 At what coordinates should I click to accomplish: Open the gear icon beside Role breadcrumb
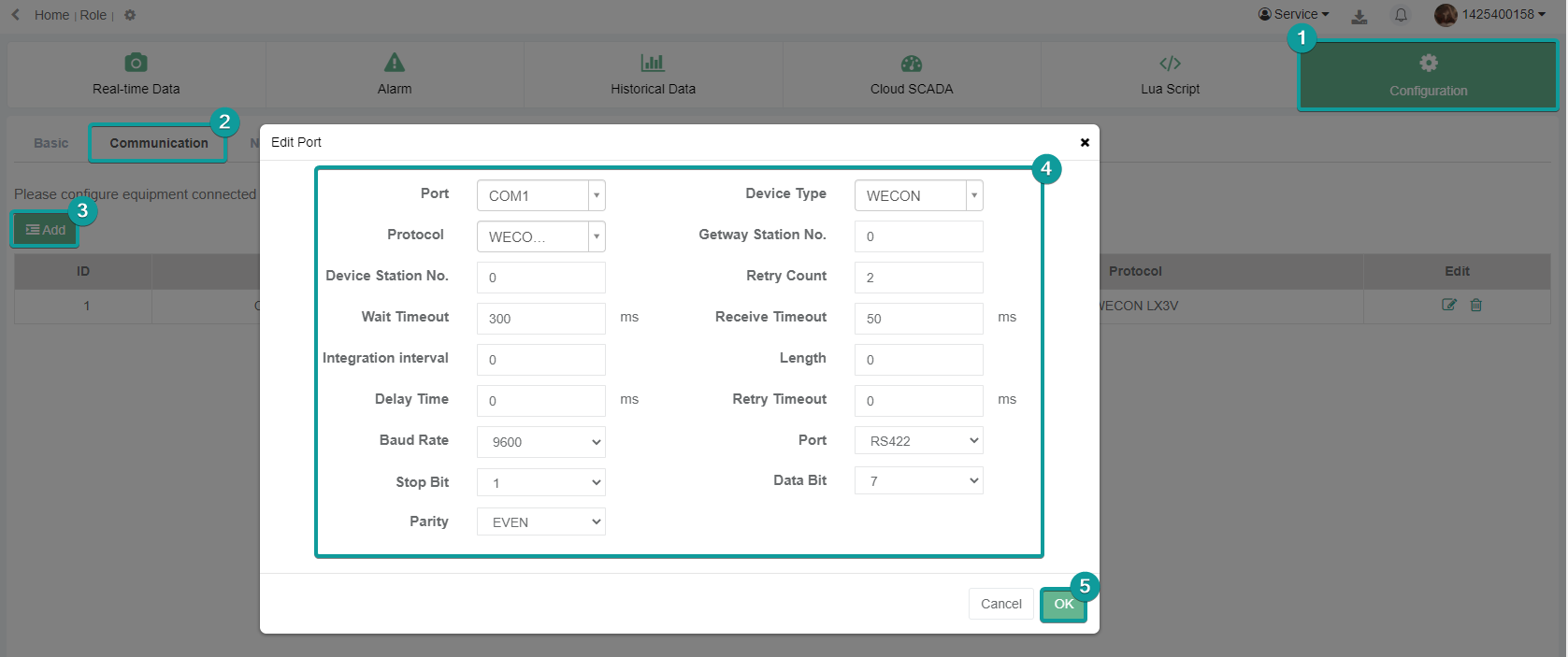(x=130, y=15)
